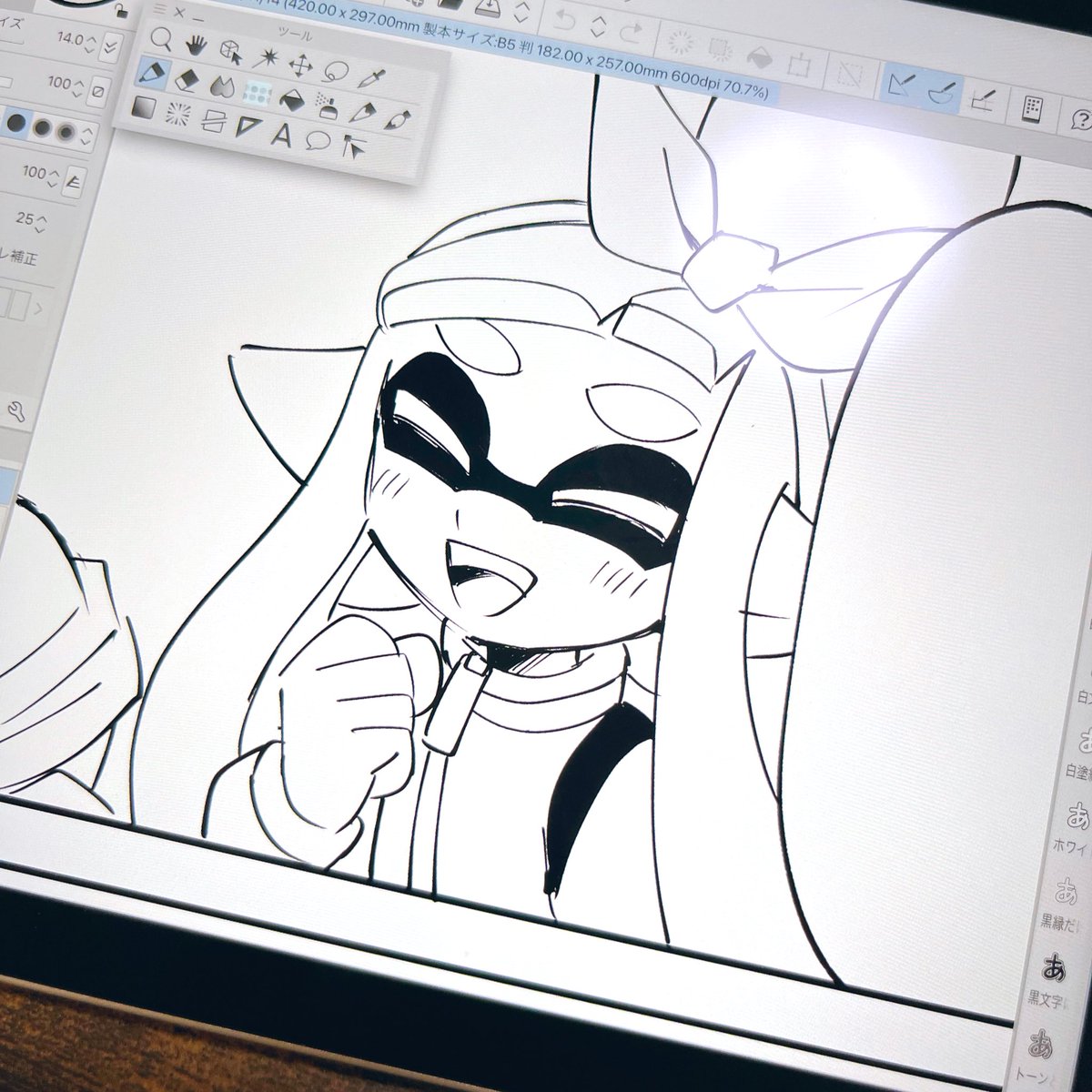Viewport: 1092px width, 1092px height.
Task: Select the Eraser tool
Action: click(187, 79)
